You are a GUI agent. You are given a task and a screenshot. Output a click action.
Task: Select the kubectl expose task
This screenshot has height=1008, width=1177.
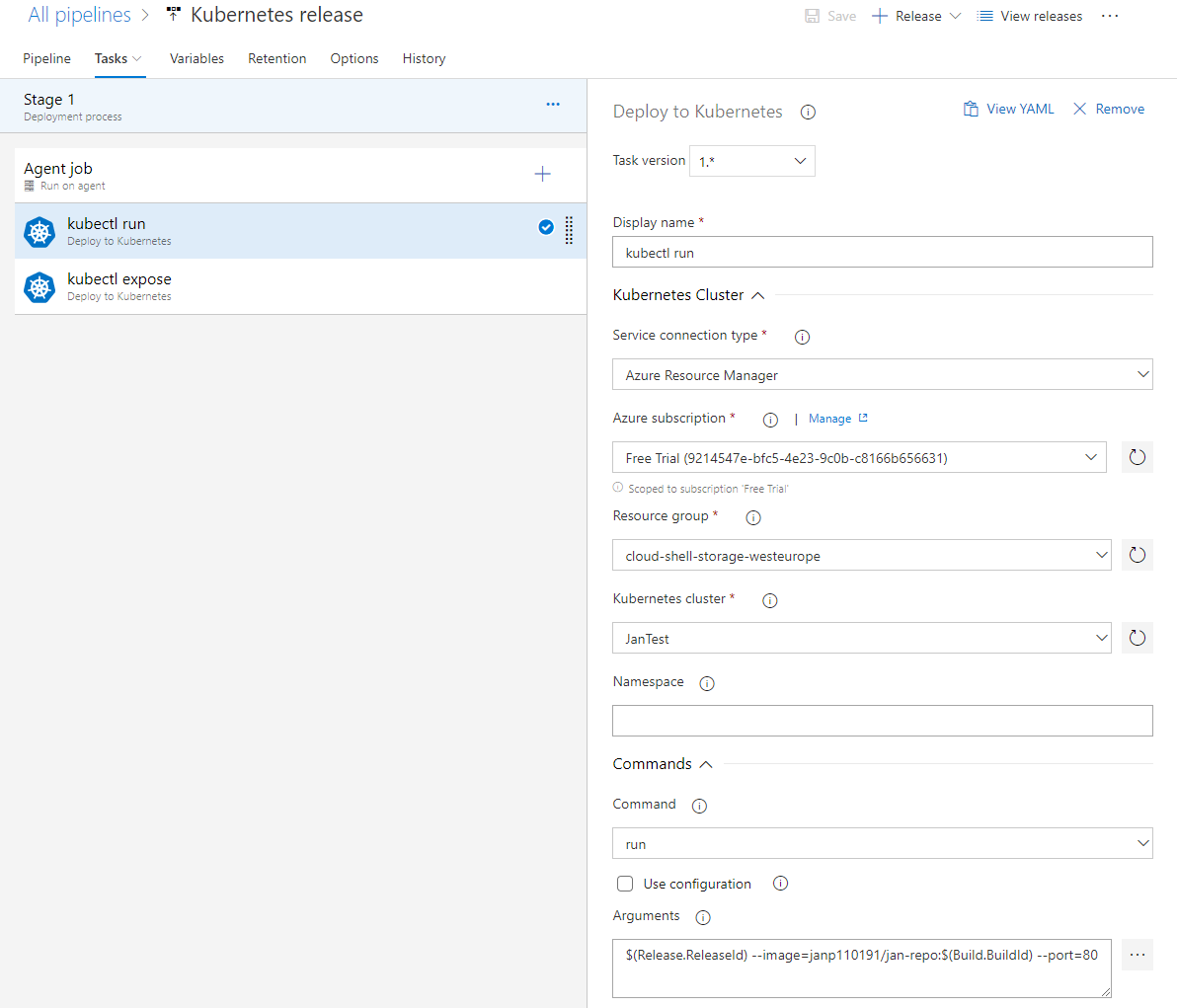tap(300, 286)
